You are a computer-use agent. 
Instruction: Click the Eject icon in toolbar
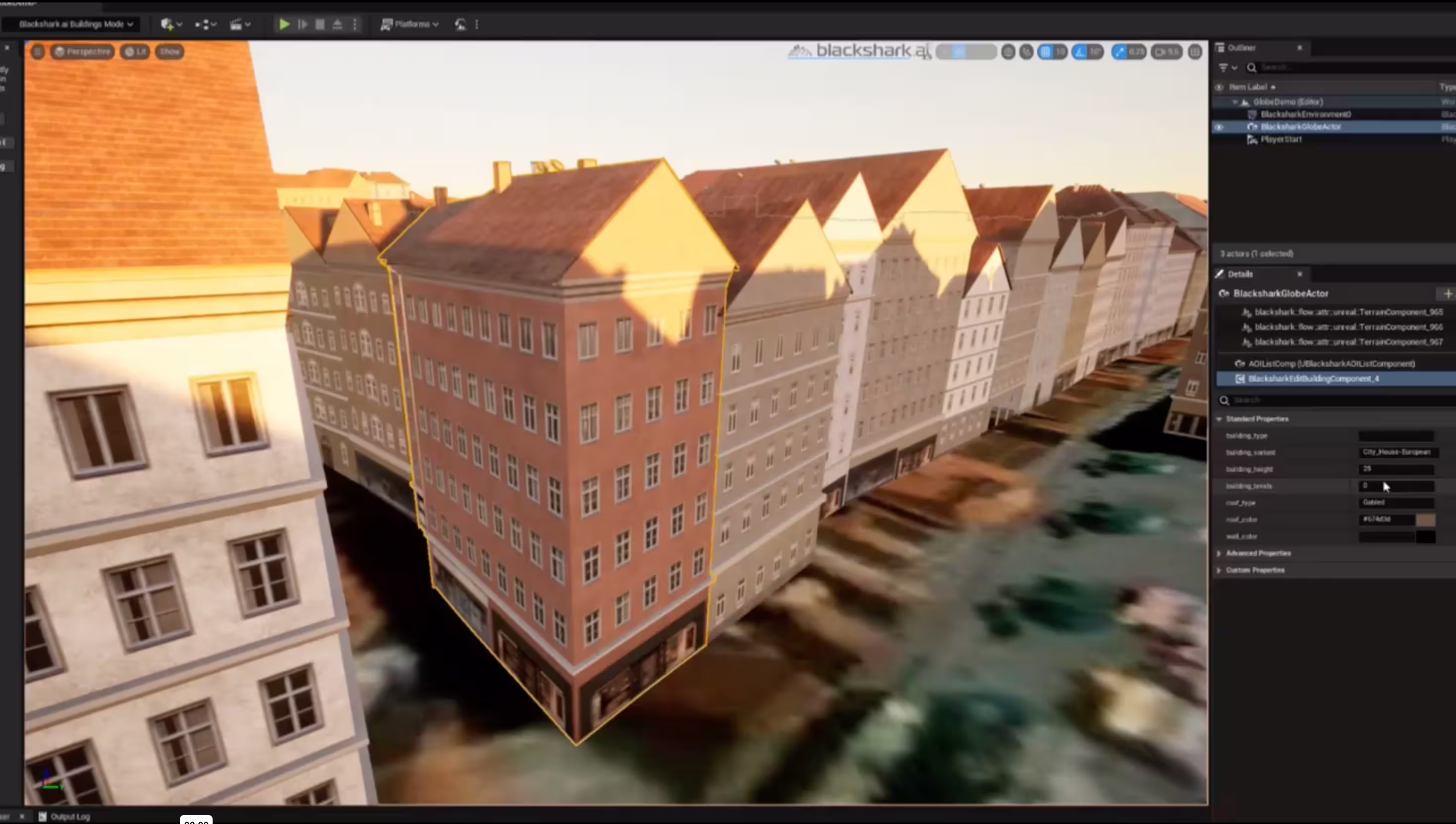click(x=337, y=24)
